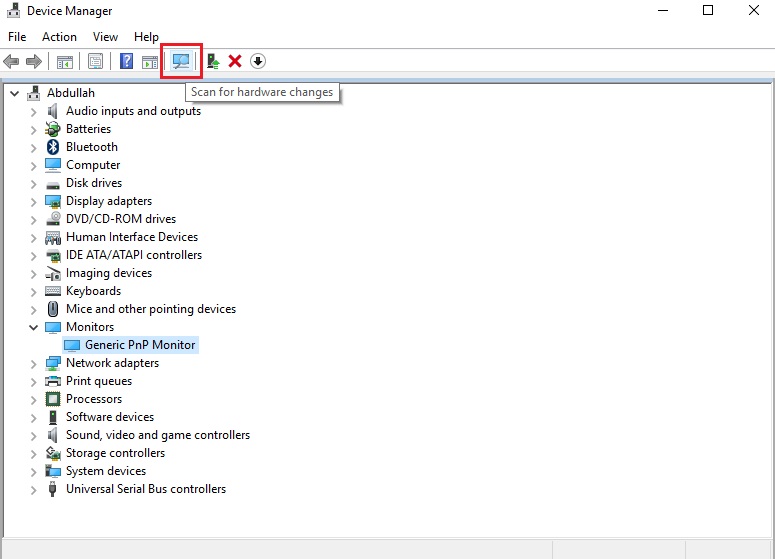Screen dimensions: 775x559
Task: Click the Imaging devices camera icon
Action: point(53,273)
